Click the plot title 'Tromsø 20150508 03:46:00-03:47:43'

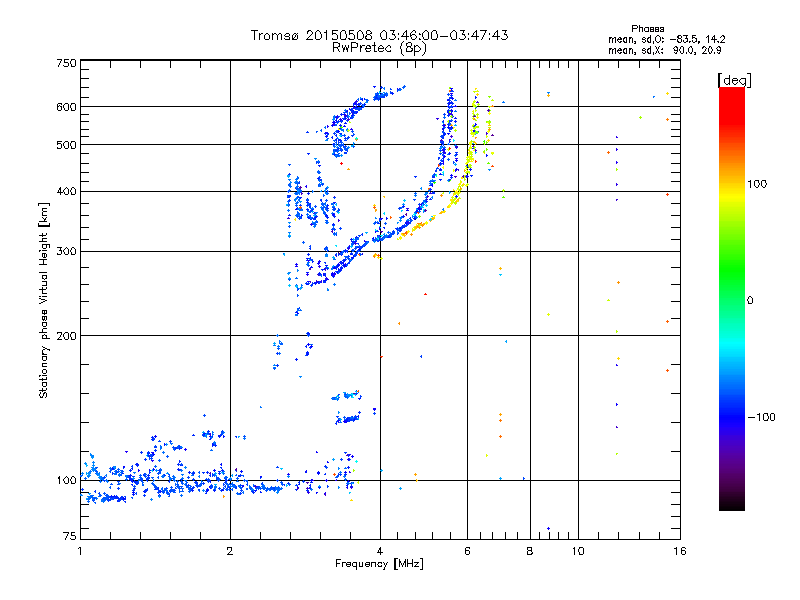[379, 35]
